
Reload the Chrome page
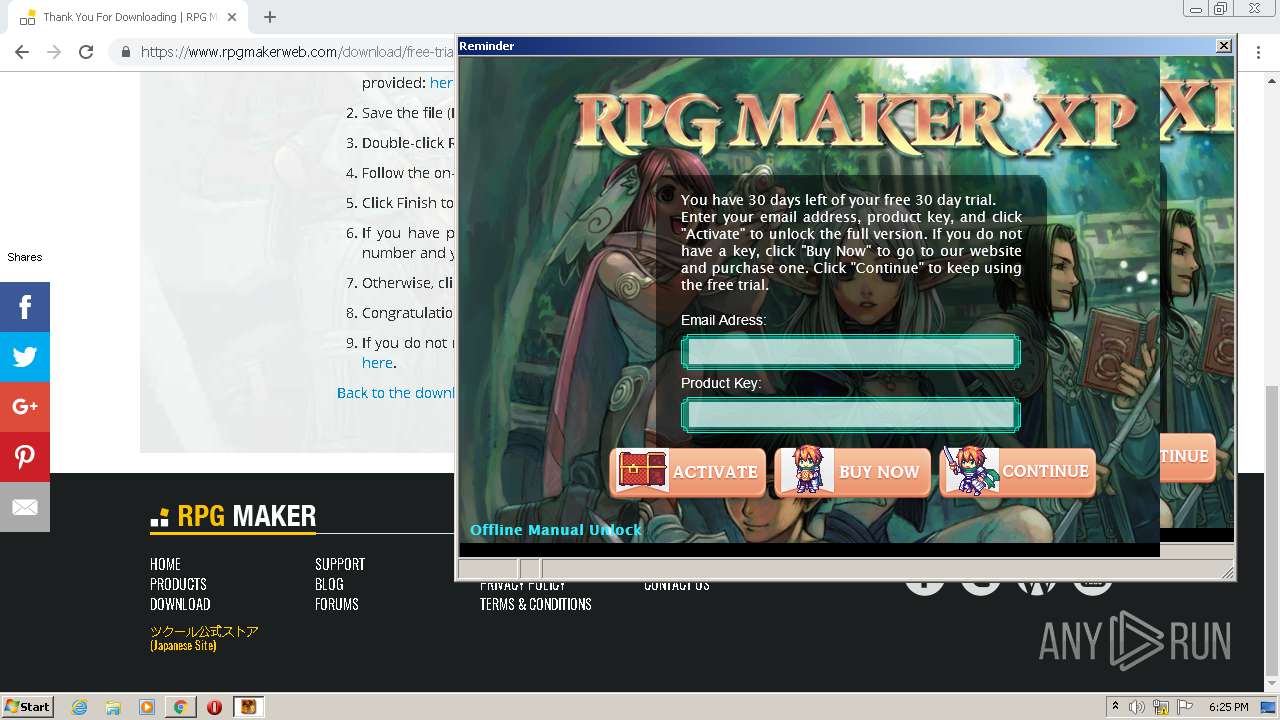[x=86, y=52]
